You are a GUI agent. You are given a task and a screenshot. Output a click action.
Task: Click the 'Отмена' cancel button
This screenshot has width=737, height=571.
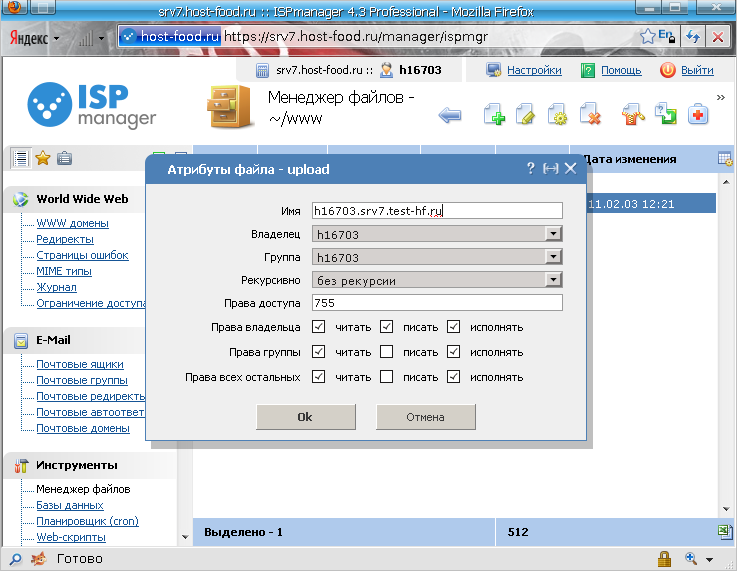[425, 417]
